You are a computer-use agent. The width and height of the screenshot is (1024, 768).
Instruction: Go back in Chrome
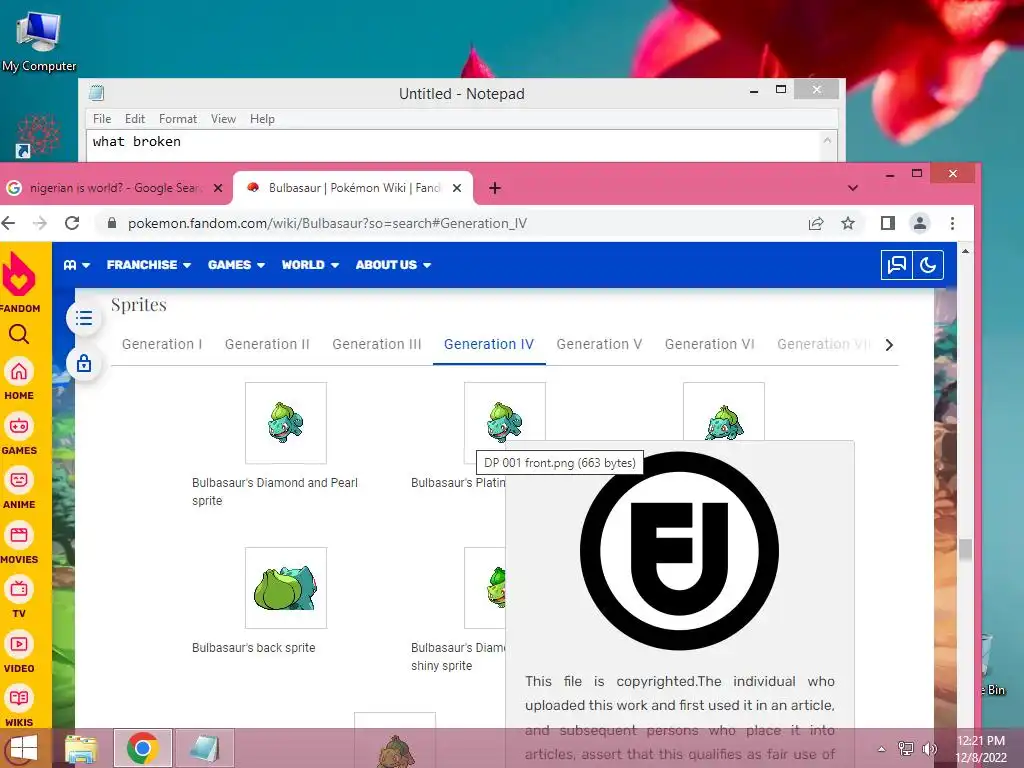pyautogui.click(x=8, y=223)
